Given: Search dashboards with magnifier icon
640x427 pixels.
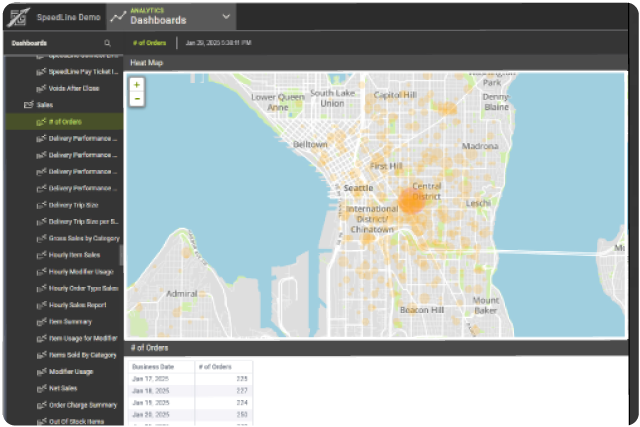Looking at the screenshot, I should 107,43.
